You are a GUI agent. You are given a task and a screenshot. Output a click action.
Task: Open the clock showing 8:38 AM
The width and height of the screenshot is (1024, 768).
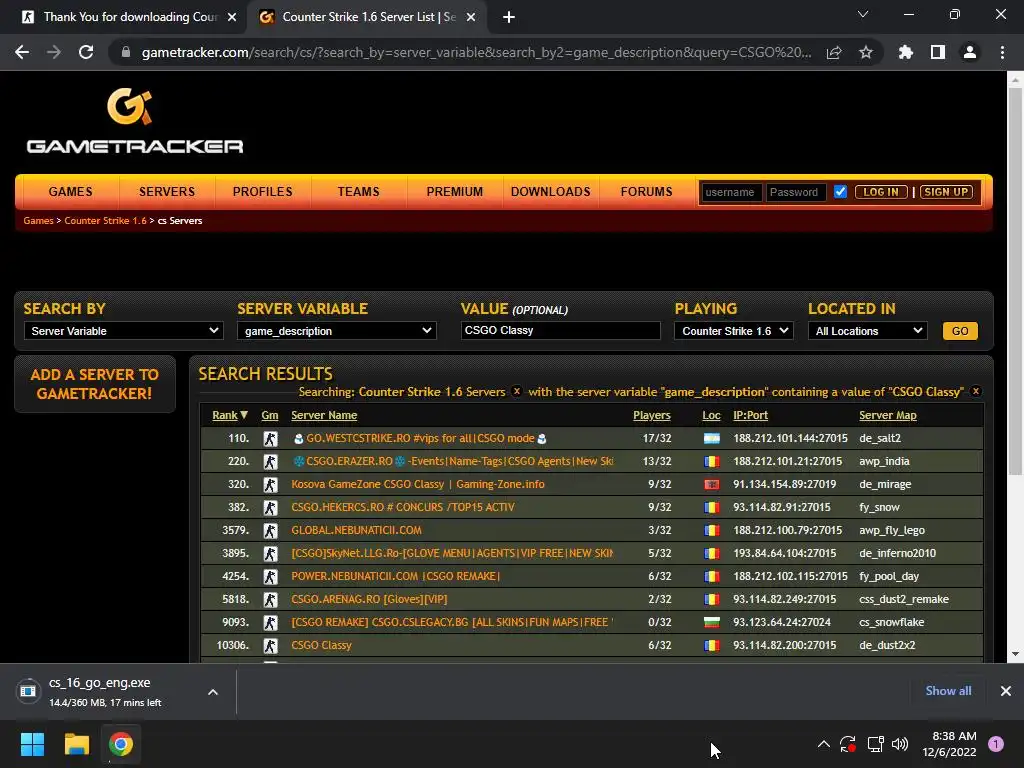tap(949, 744)
